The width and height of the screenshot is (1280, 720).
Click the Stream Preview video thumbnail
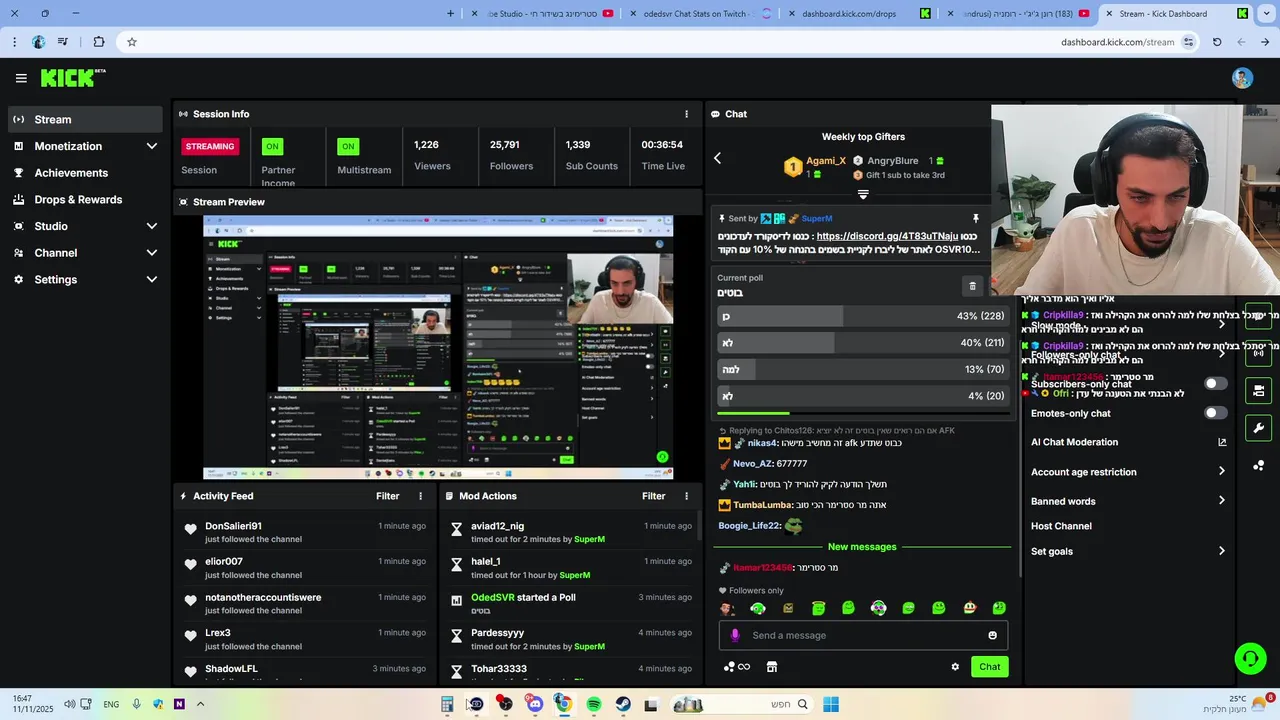[x=438, y=347]
